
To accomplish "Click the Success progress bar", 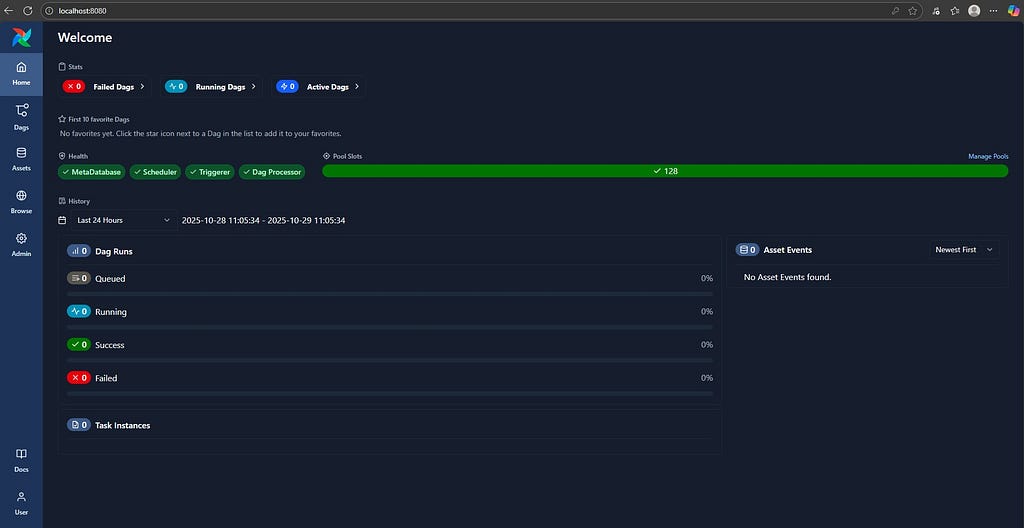I will pos(390,360).
